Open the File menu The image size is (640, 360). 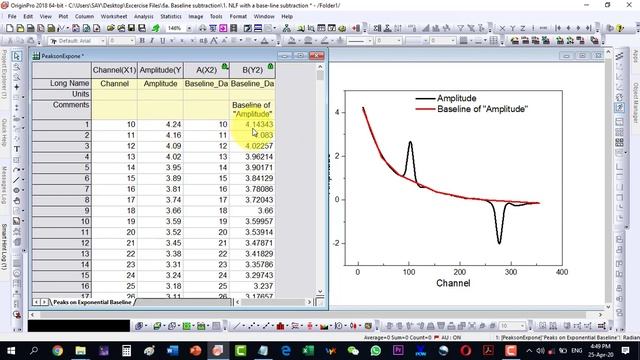pos(12,16)
